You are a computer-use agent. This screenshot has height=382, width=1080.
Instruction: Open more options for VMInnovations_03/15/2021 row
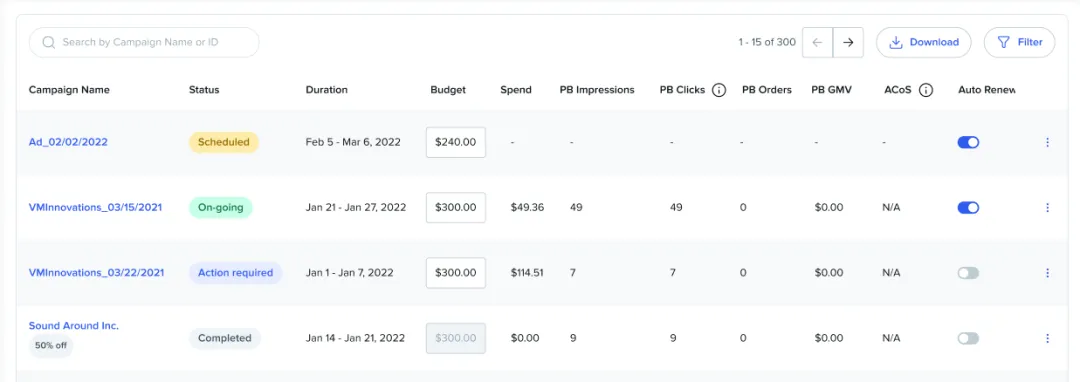1048,207
